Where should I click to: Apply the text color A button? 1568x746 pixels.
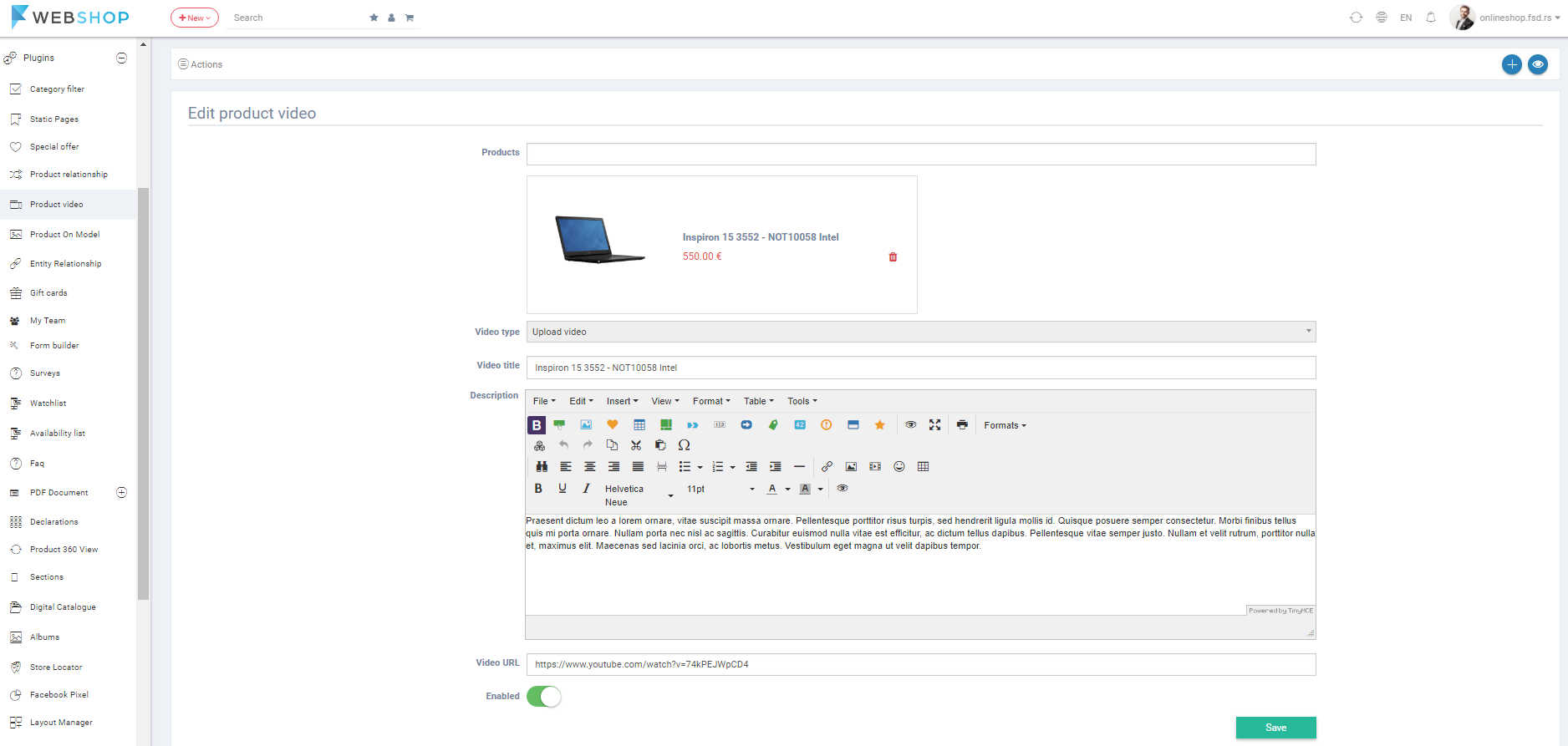coord(772,489)
